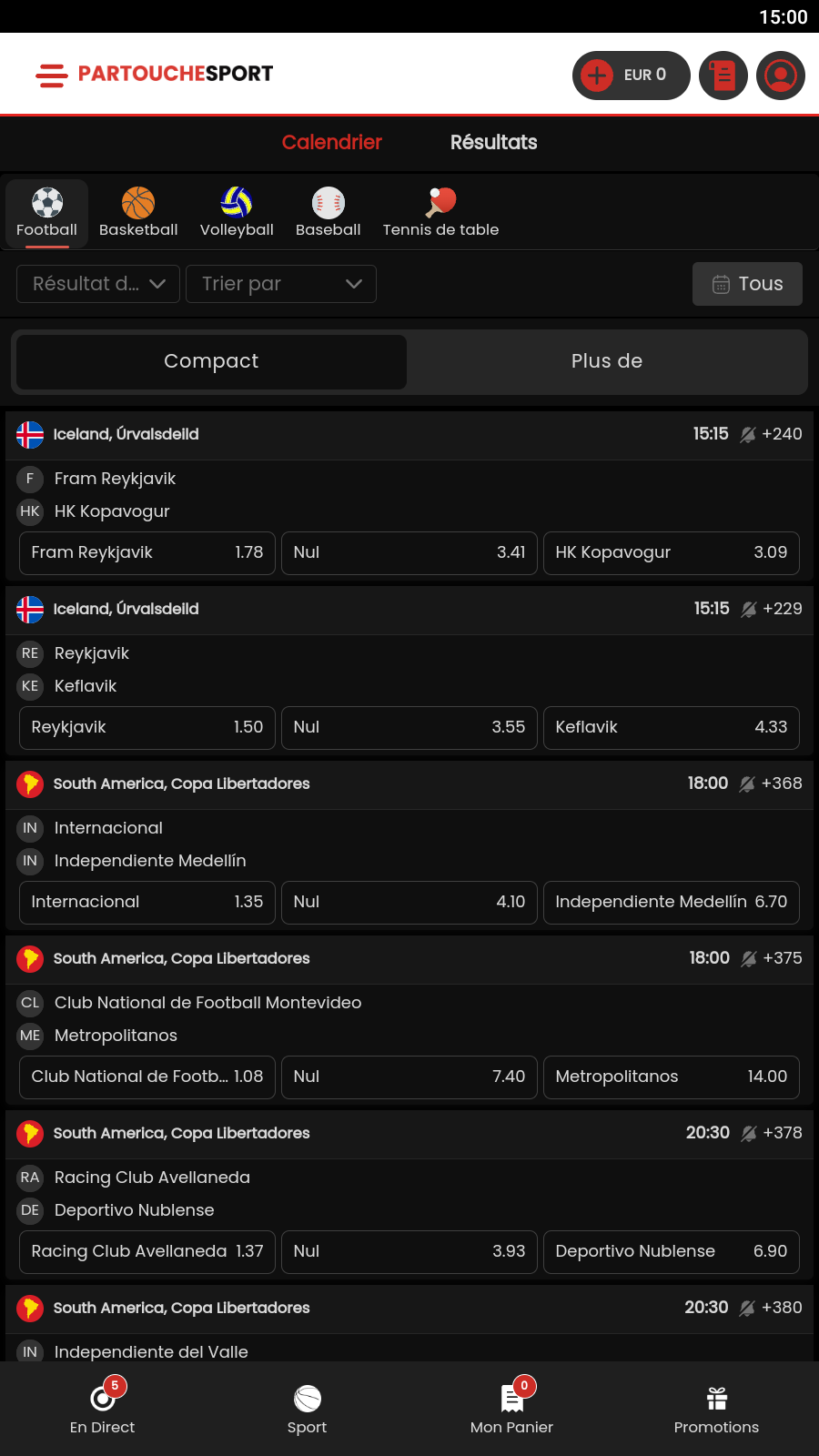Screen dimensions: 819x1456
Task: Select Keflavik 4.33 odds button
Action: pos(672,727)
